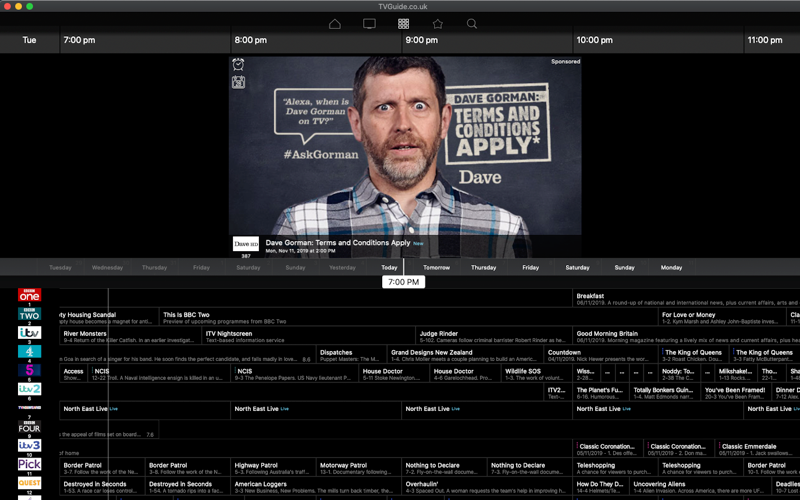Open Countdown listing
800x500 pixels.
click(x=601, y=355)
